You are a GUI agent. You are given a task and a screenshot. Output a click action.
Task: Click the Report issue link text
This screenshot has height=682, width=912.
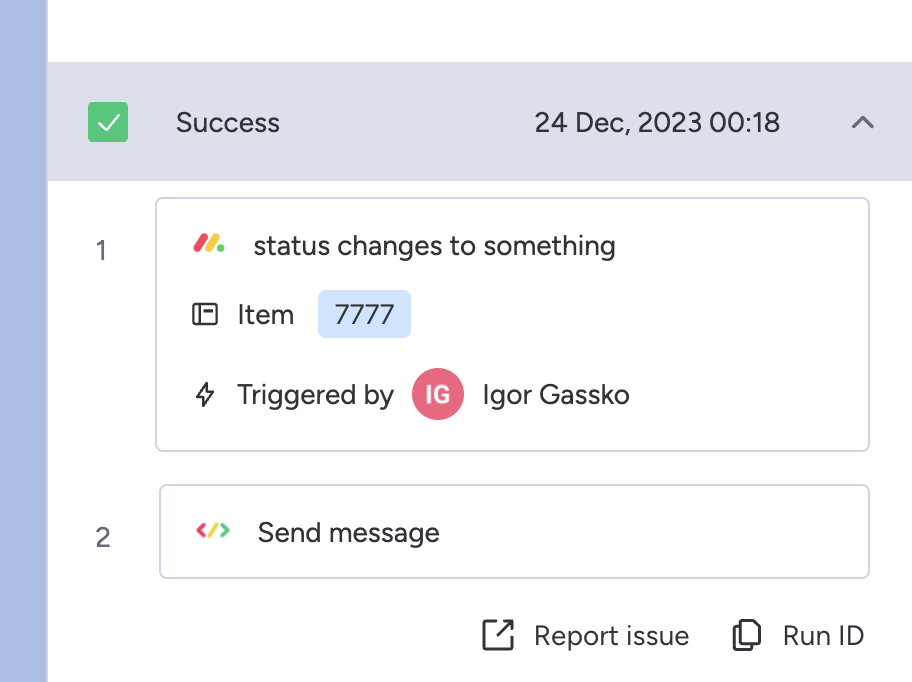point(611,635)
